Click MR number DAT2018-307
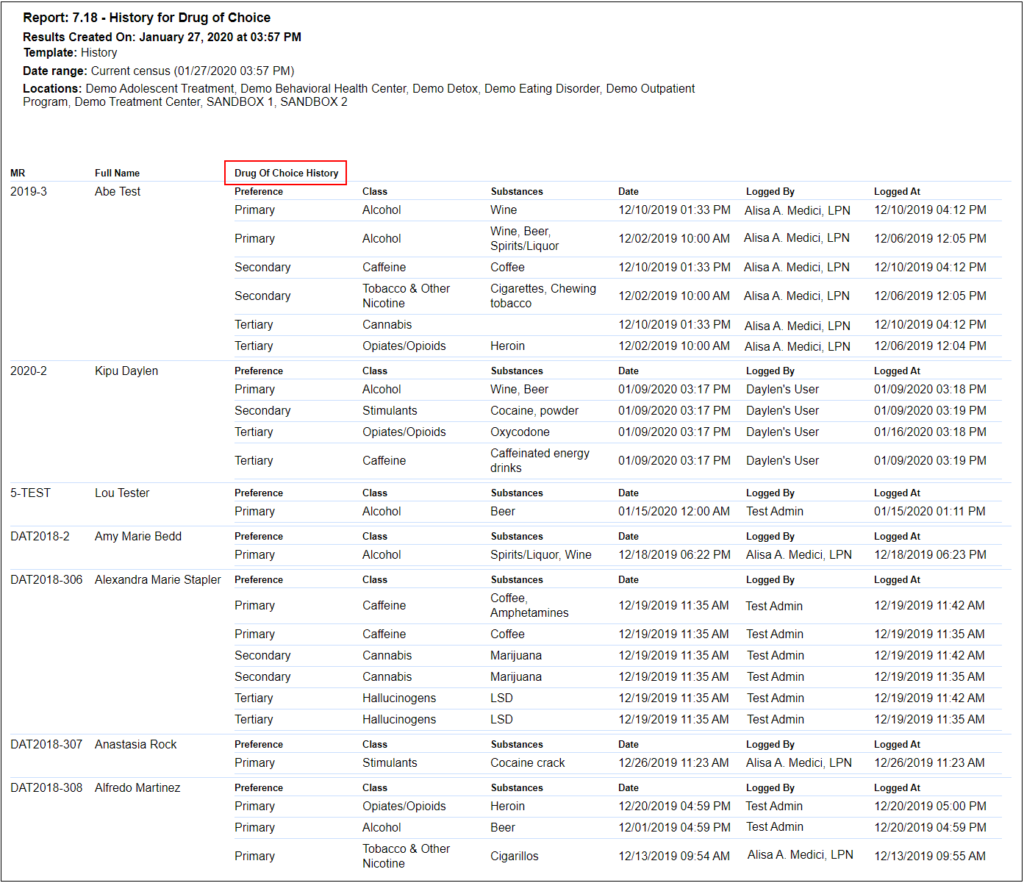 point(46,744)
